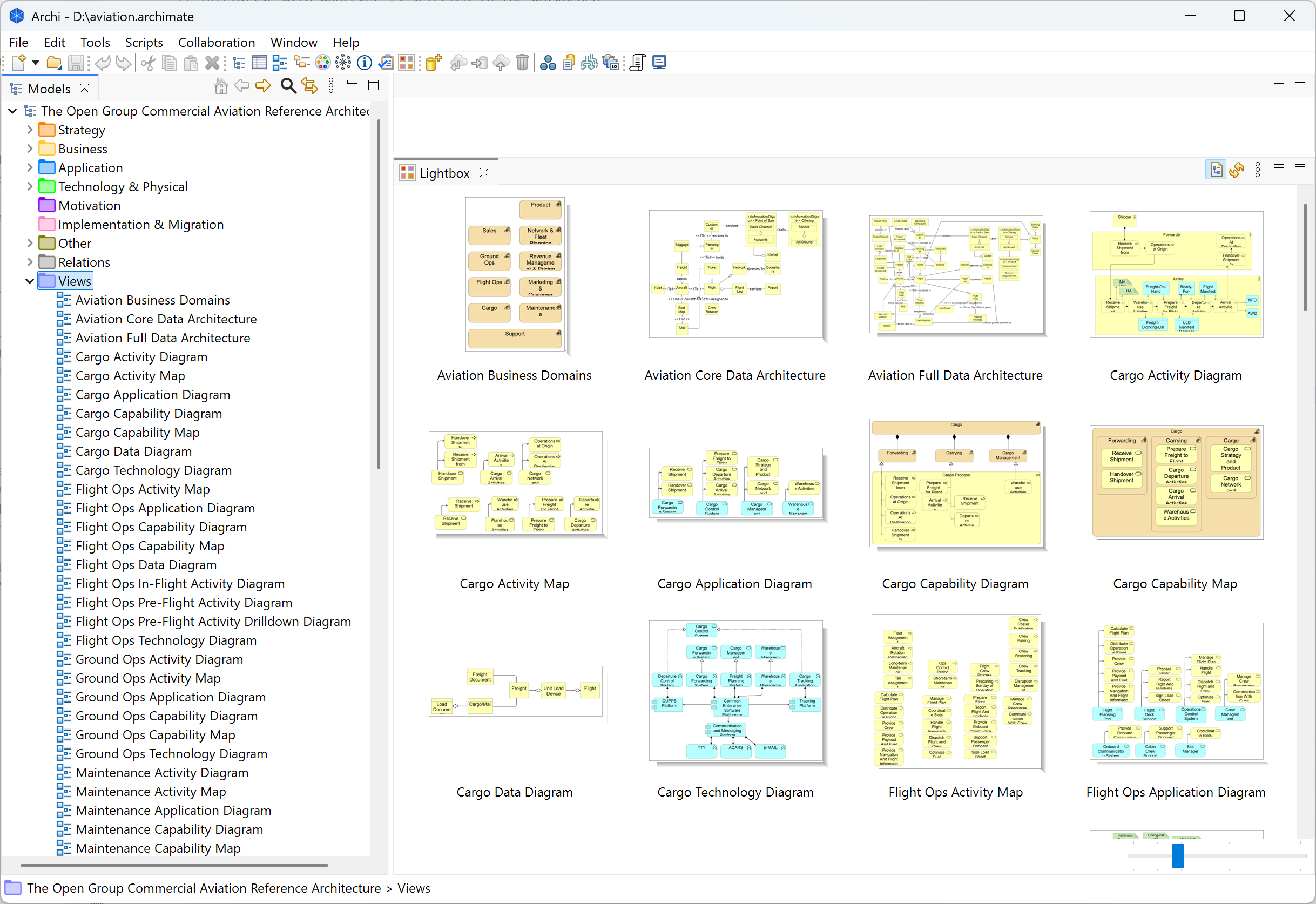
Task: Click the New Model dropdown arrow
Action: (x=35, y=62)
